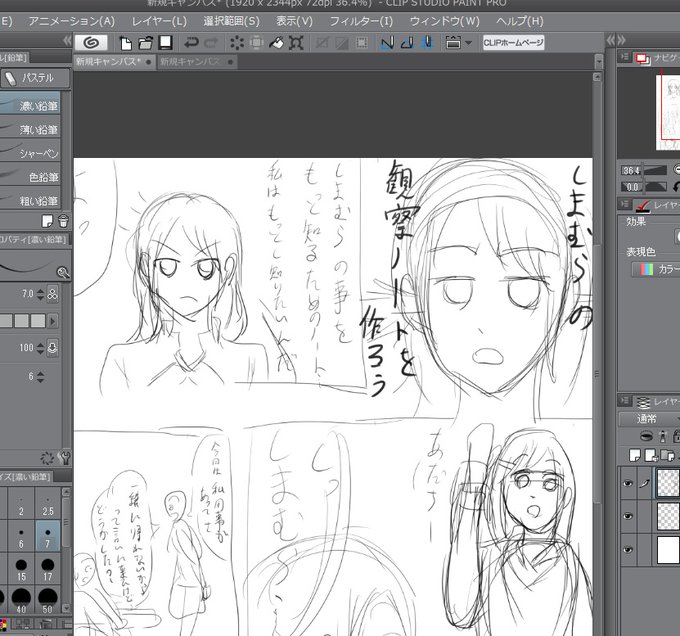Delete the sub tool with trash icon
This screenshot has width=680, height=636.
tap(63, 222)
